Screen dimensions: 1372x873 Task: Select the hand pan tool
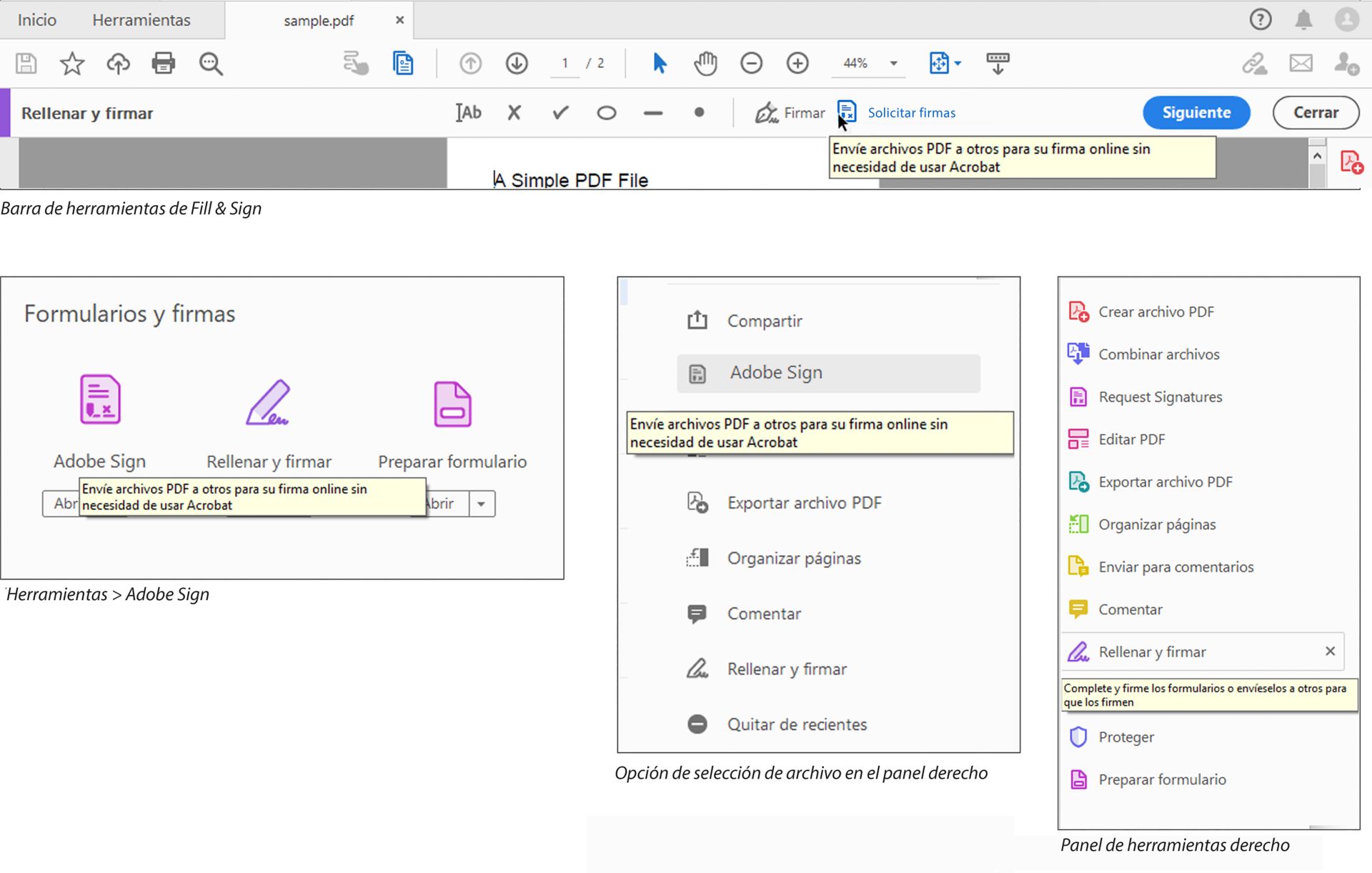[x=705, y=64]
